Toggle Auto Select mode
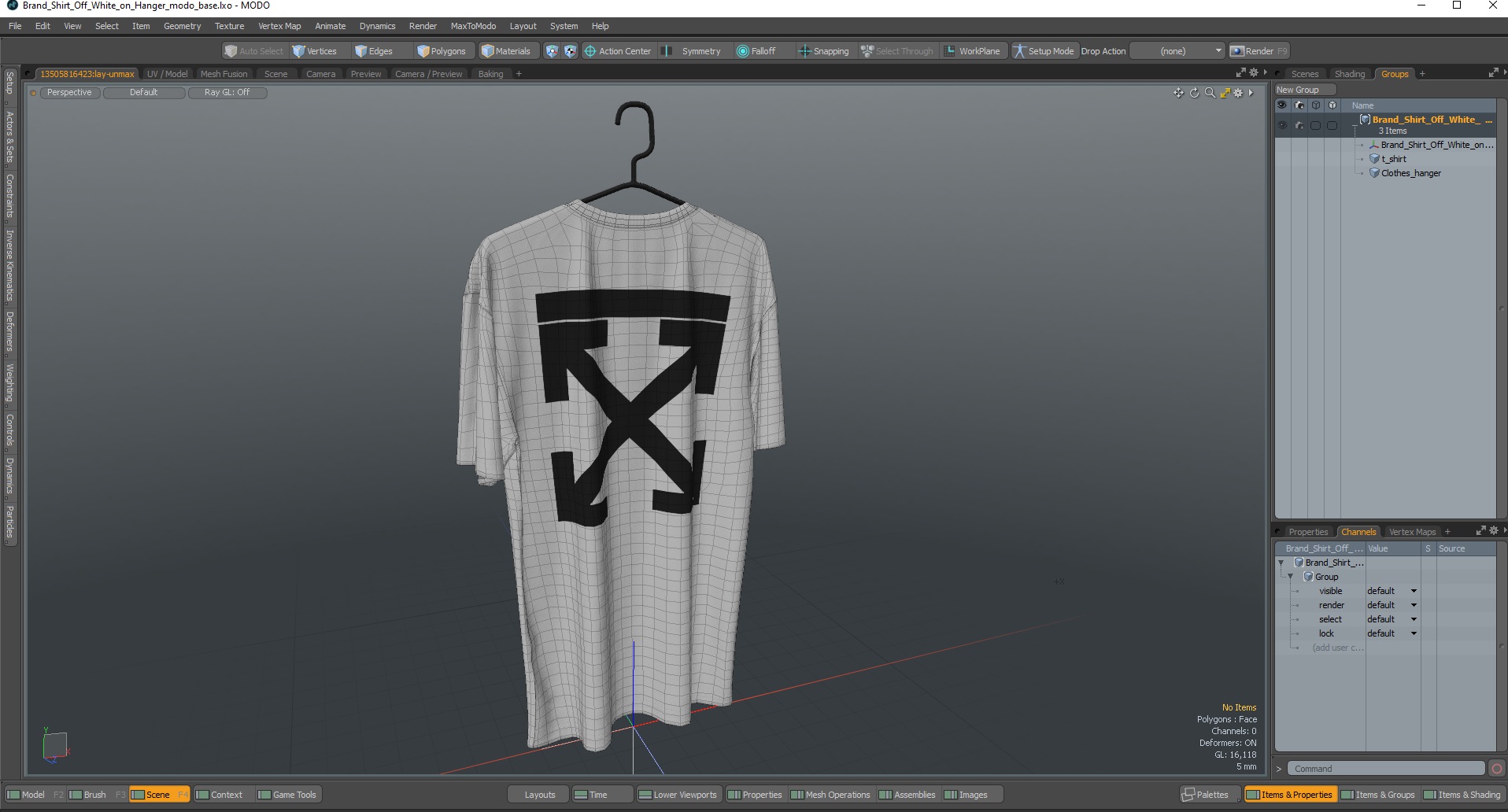The image size is (1508, 812). [x=253, y=51]
